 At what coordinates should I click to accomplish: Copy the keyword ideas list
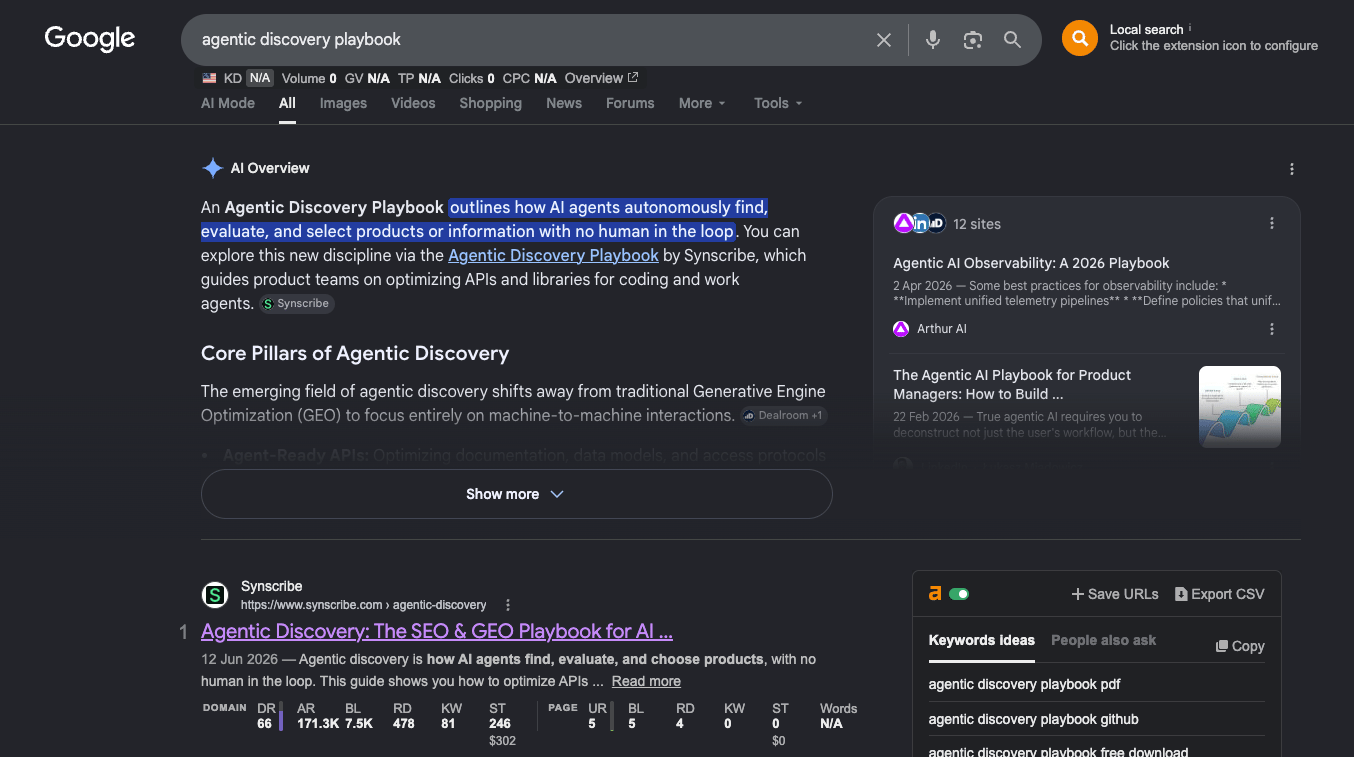pyautogui.click(x=1240, y=646)
